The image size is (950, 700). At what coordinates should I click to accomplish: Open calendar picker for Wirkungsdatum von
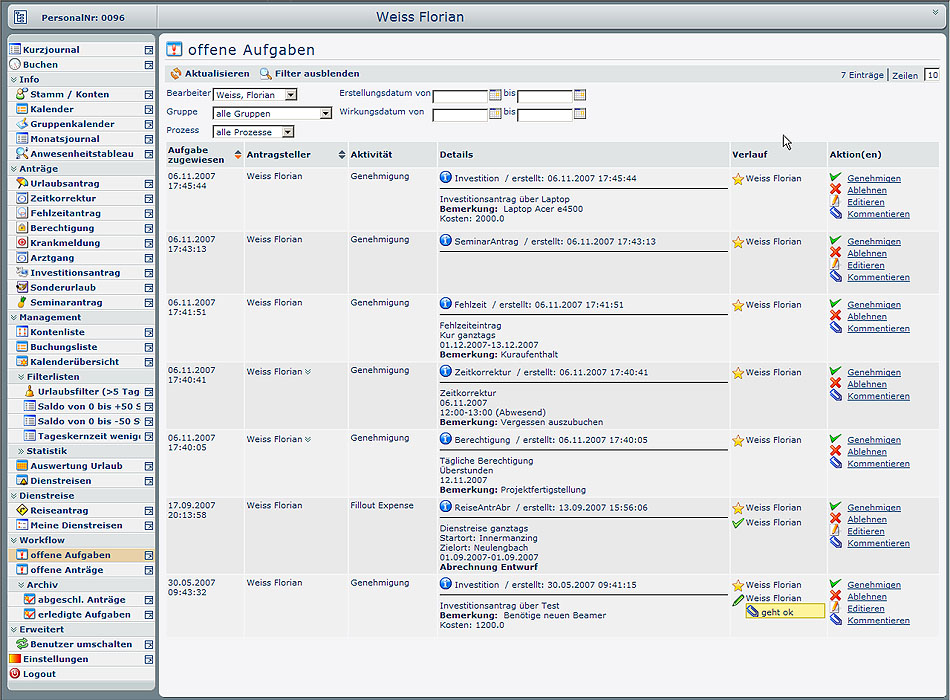tap(495, 113)
